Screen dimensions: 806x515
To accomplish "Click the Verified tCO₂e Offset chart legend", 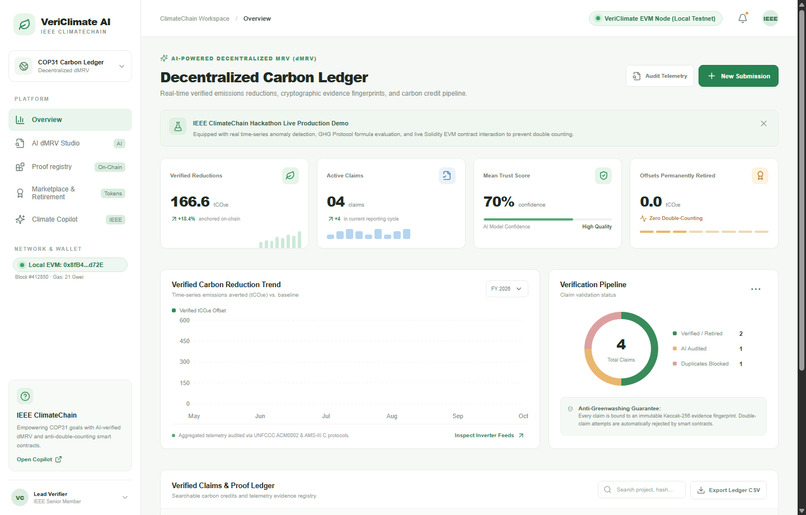I will 199,310.
